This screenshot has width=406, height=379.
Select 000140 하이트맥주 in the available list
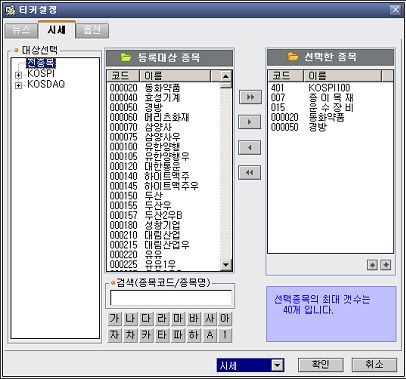click(x=163, y=176)
